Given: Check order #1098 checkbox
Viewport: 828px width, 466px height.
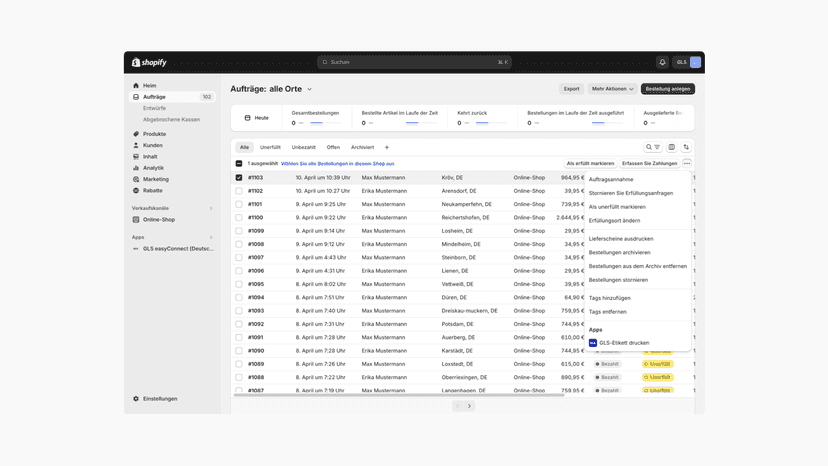Looking at the screenshot, I should click(x=239, y=244).
